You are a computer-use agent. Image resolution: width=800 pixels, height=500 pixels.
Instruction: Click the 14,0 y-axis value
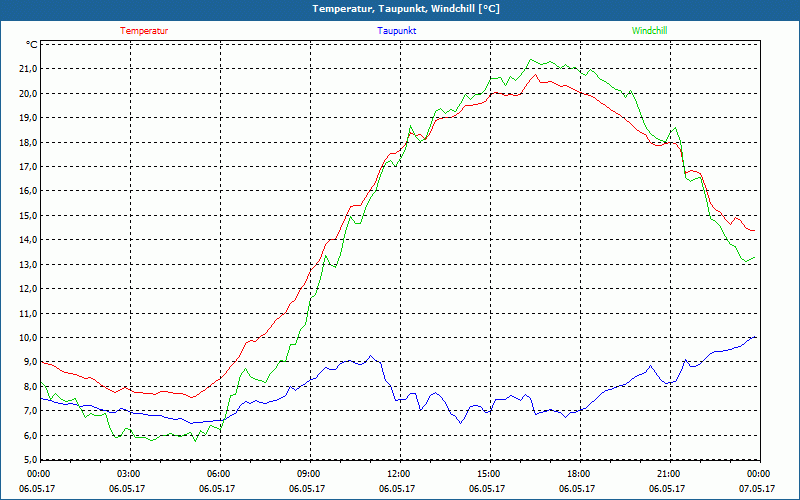point(29,240)
